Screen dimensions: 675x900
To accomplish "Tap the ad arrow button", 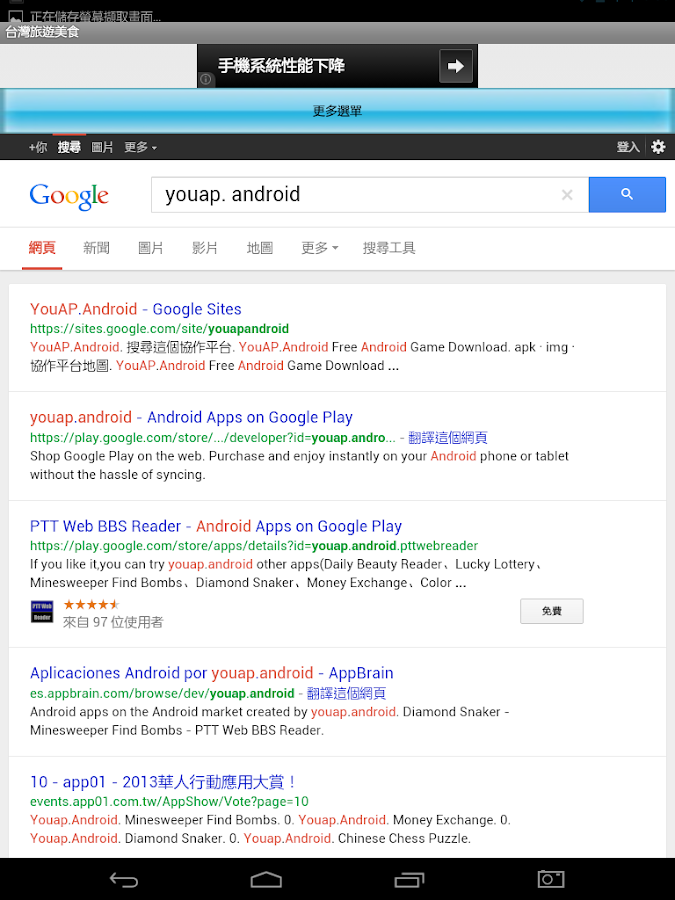I will click(455, 66).
